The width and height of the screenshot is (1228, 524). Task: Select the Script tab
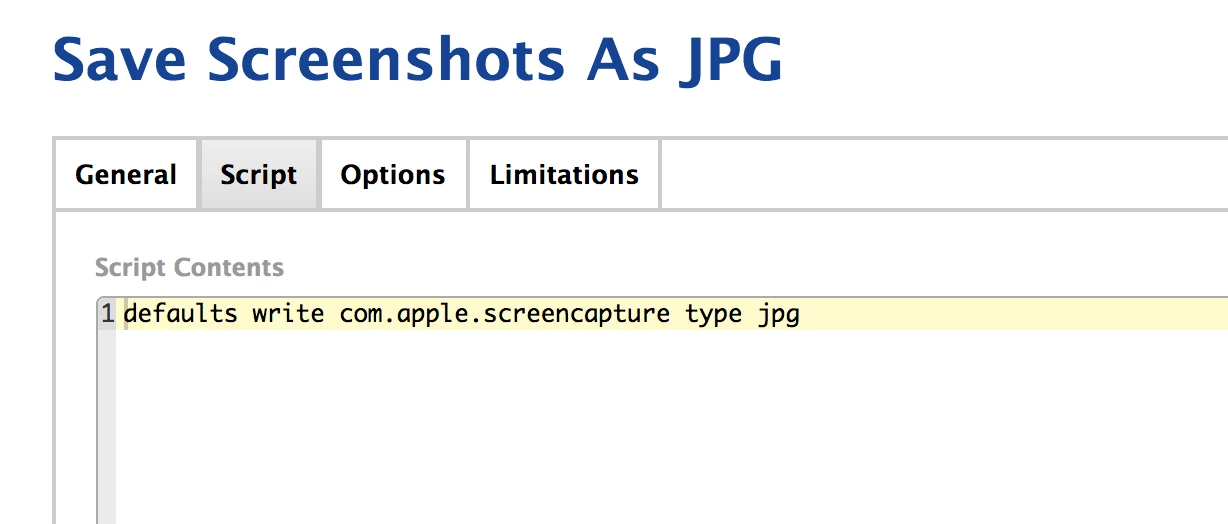tap(259, 175)
